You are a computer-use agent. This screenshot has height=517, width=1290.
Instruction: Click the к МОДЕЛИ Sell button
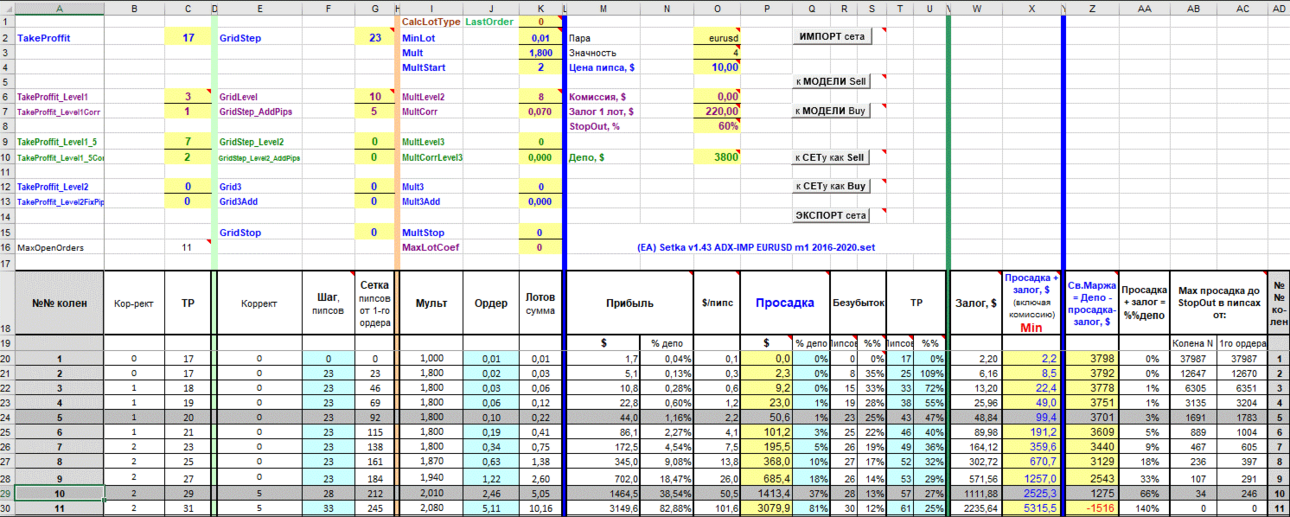coord(831,81)
